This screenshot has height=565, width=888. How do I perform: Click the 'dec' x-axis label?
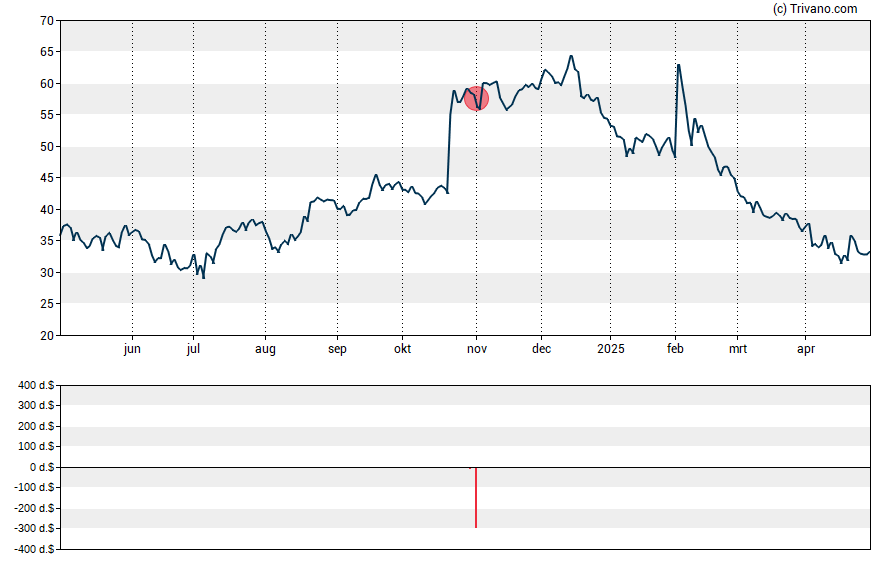(541, 349)
